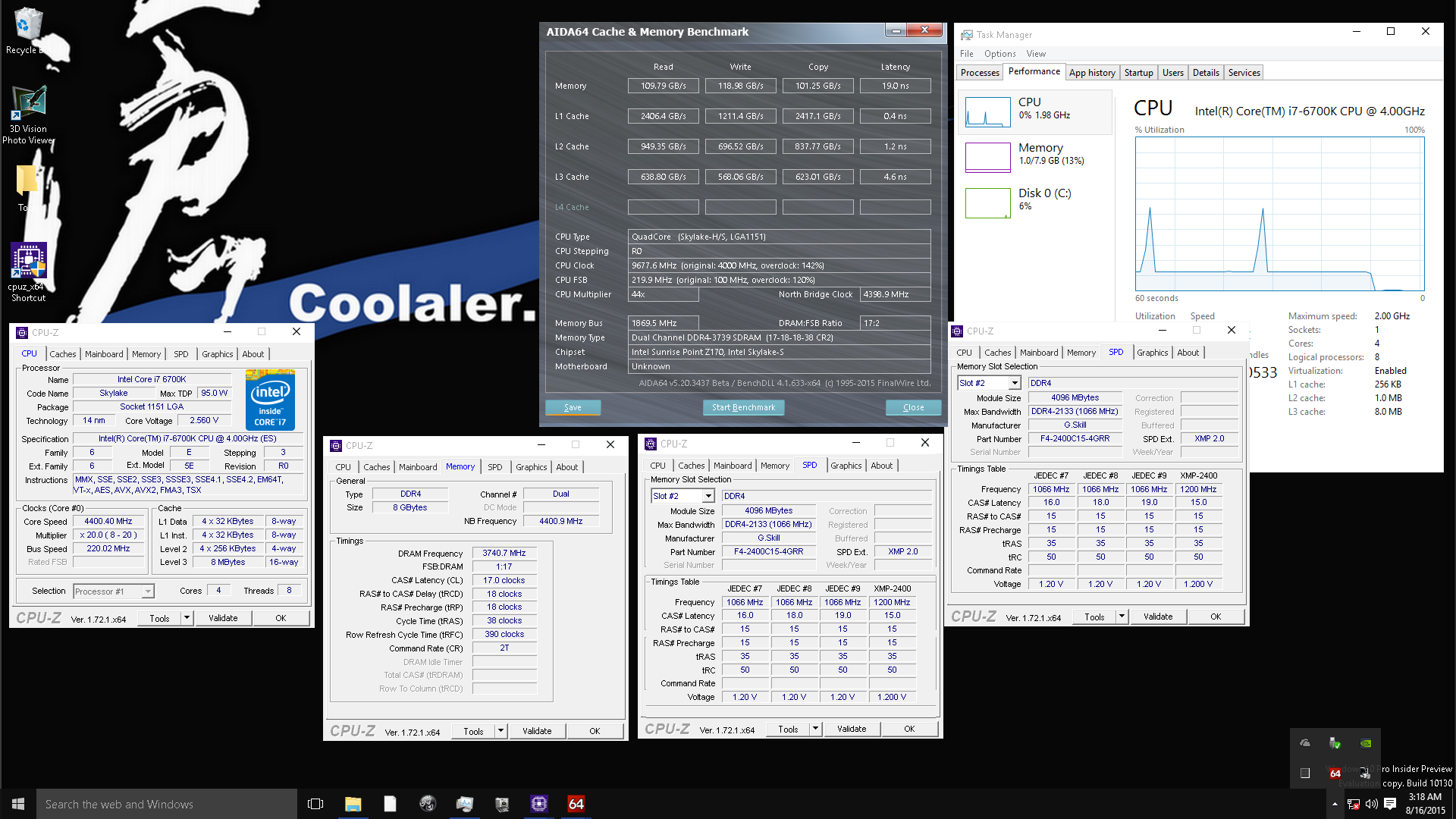Screen dimensions: 1456x819
Task: Switch to Startup tab in Task Manager
Action: tap(1138, 73)
